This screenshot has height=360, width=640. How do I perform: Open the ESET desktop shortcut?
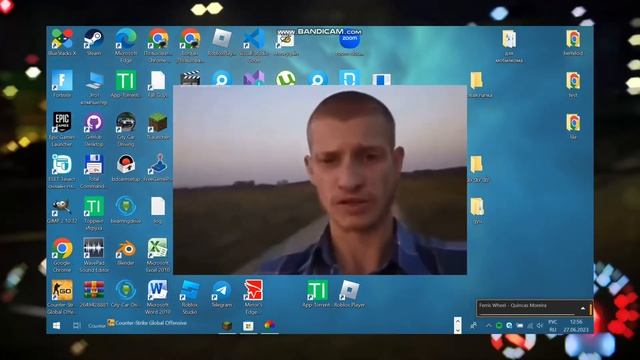[62, 171]
